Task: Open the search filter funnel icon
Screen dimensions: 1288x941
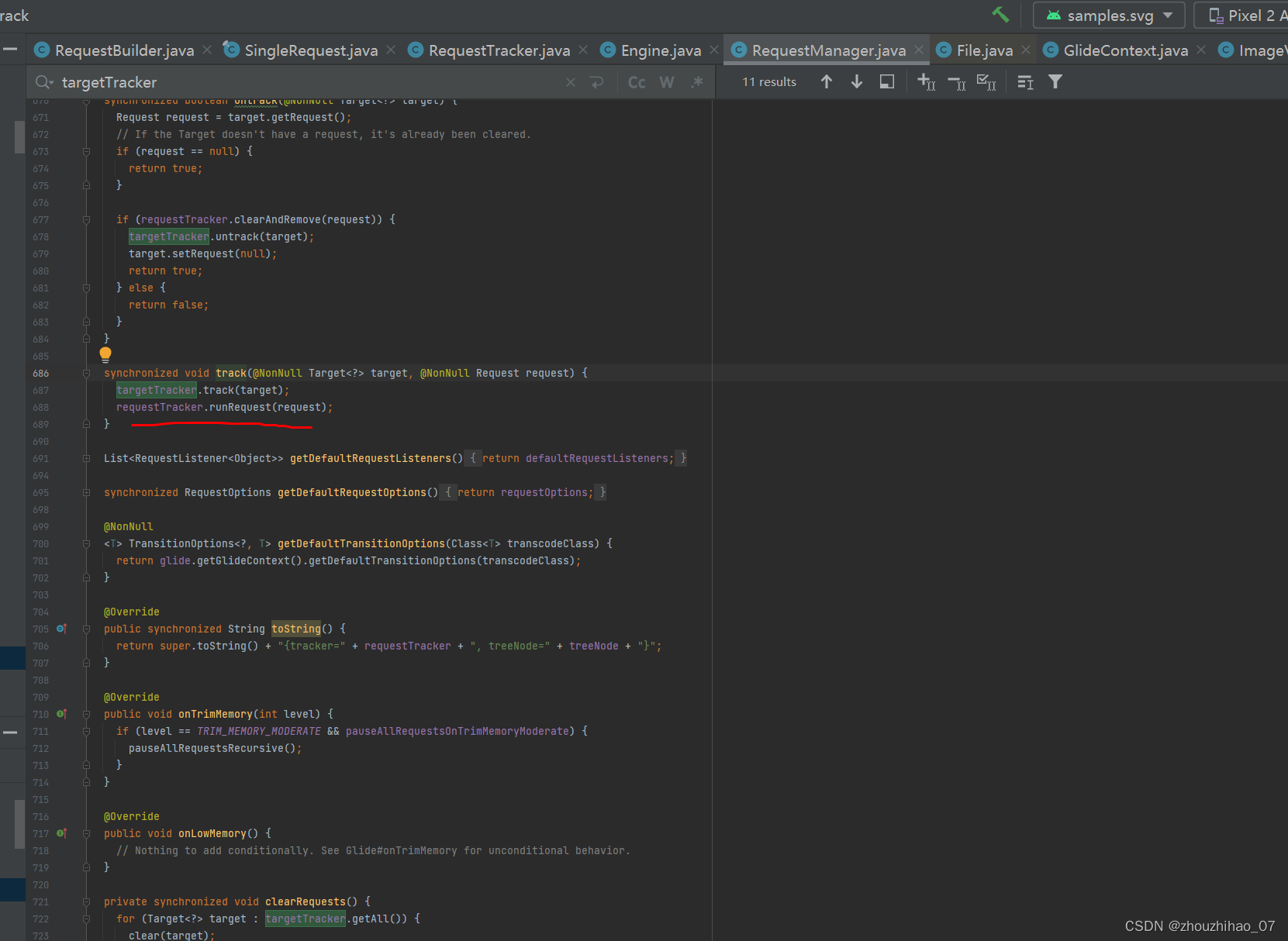Action: pyautogui.click(x=1055, y=81)
